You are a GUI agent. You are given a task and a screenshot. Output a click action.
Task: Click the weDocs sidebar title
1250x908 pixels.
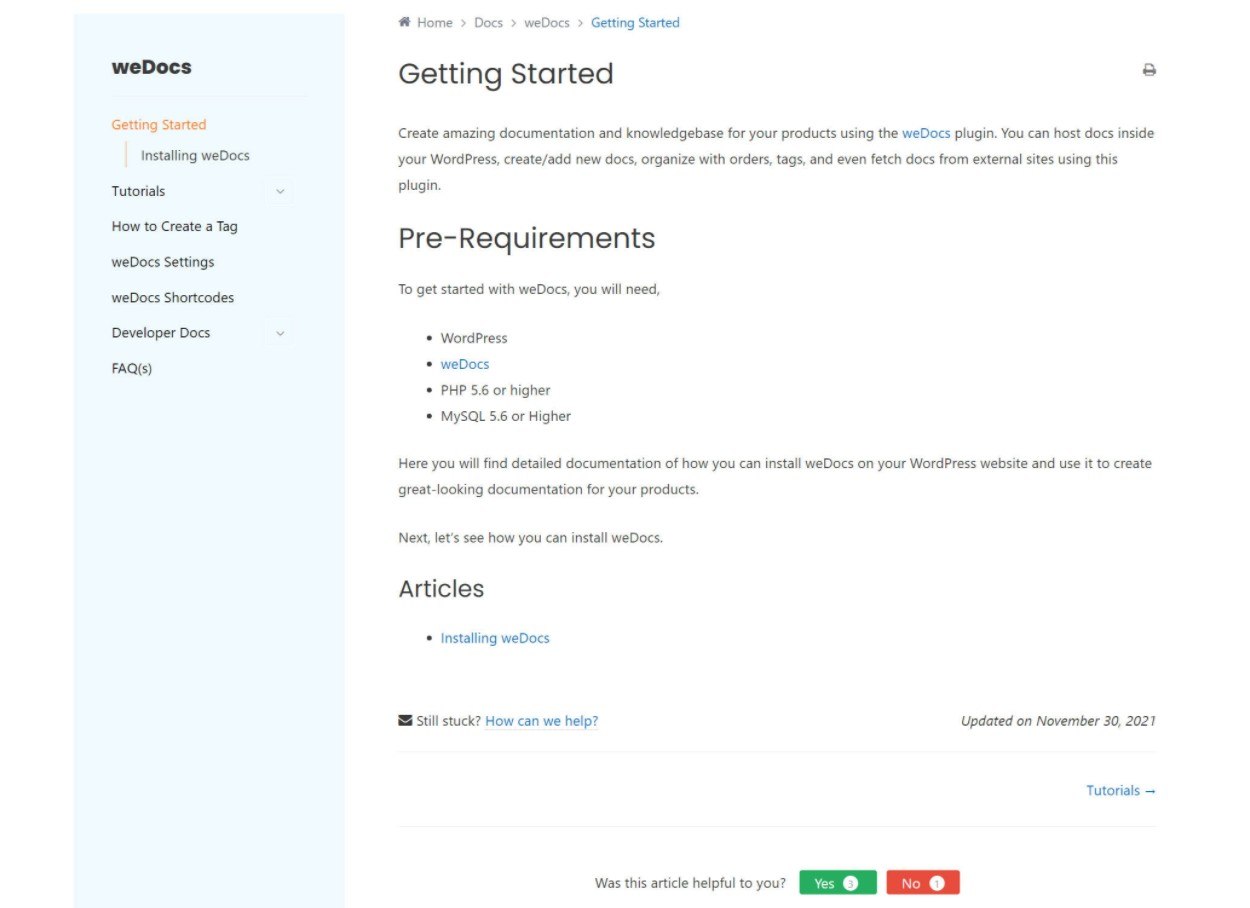152,68
